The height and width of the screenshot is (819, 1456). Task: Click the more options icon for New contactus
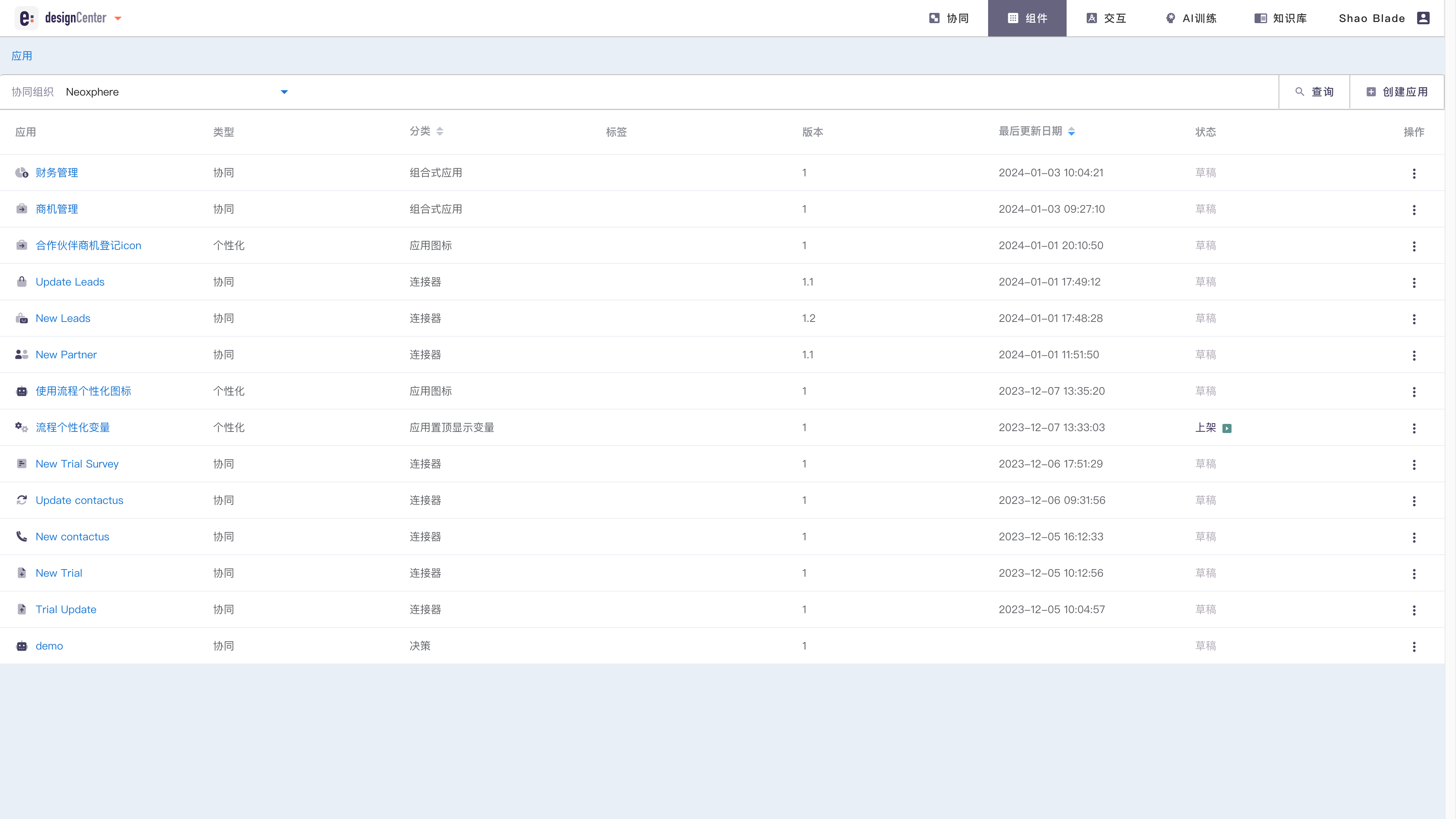tap(1414, 536)
